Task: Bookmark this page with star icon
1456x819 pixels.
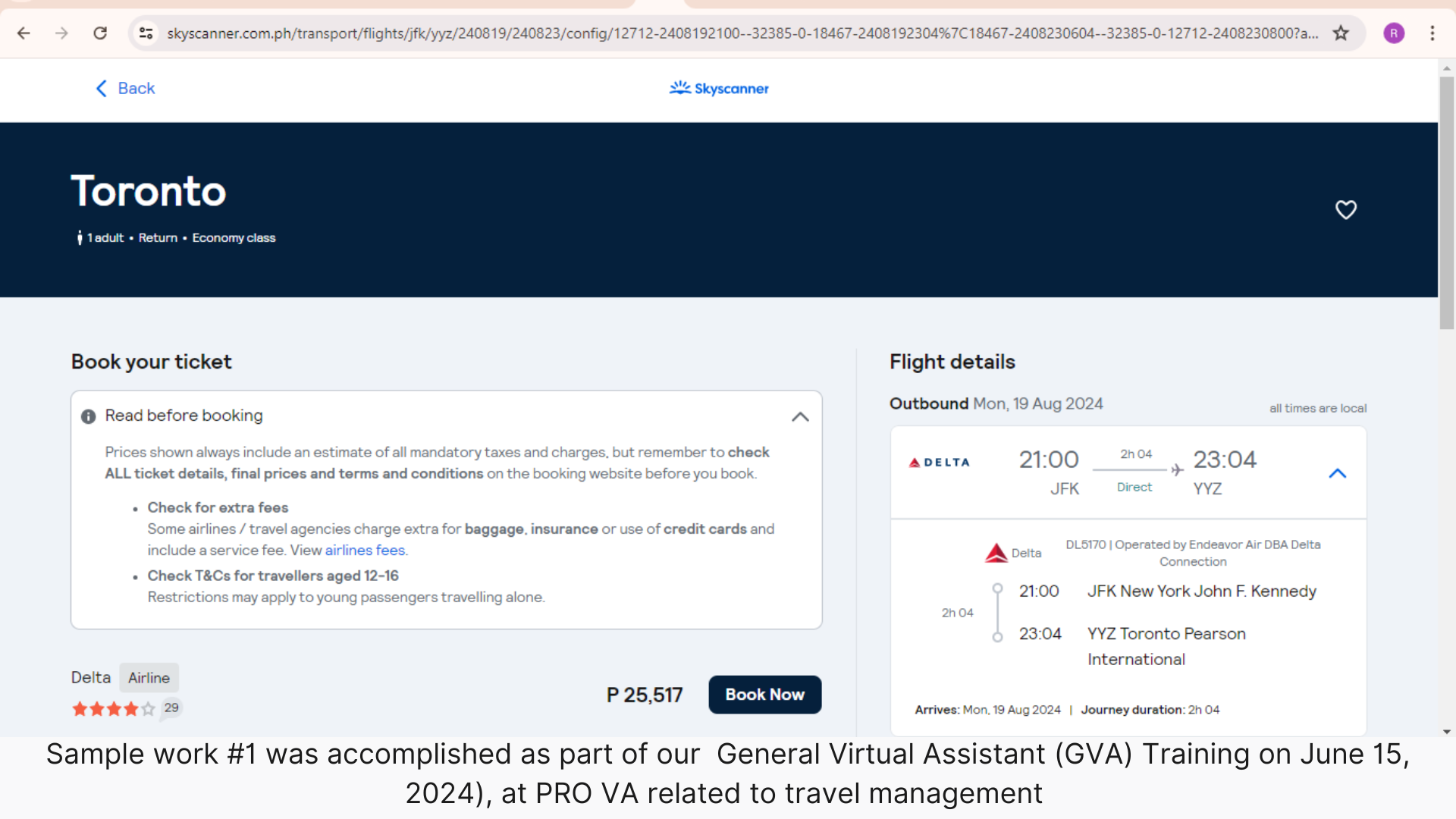Action: [1341, 33]
